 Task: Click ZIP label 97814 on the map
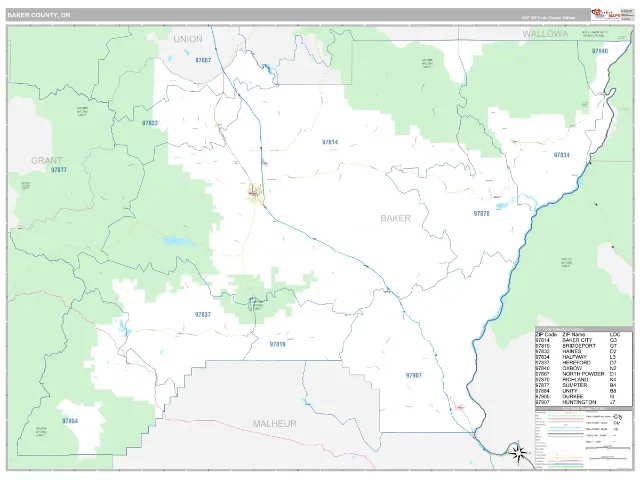(x=330, y=142)
